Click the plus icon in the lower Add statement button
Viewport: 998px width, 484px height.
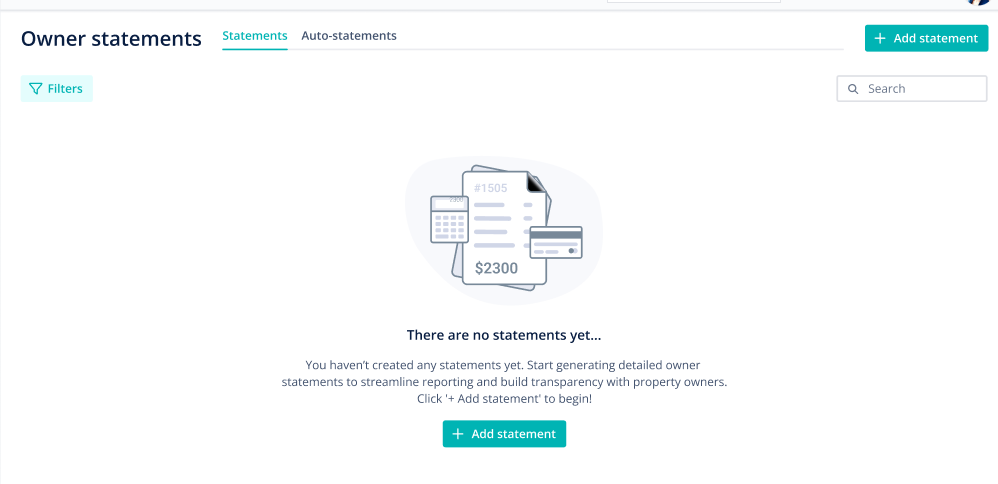(x=458, y=434)
